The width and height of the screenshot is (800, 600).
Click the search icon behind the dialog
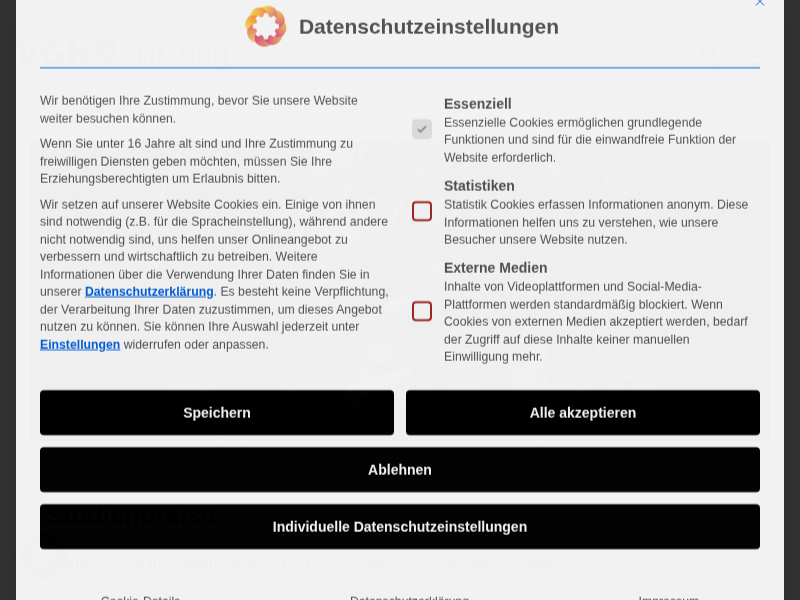[x=708, y=56]
